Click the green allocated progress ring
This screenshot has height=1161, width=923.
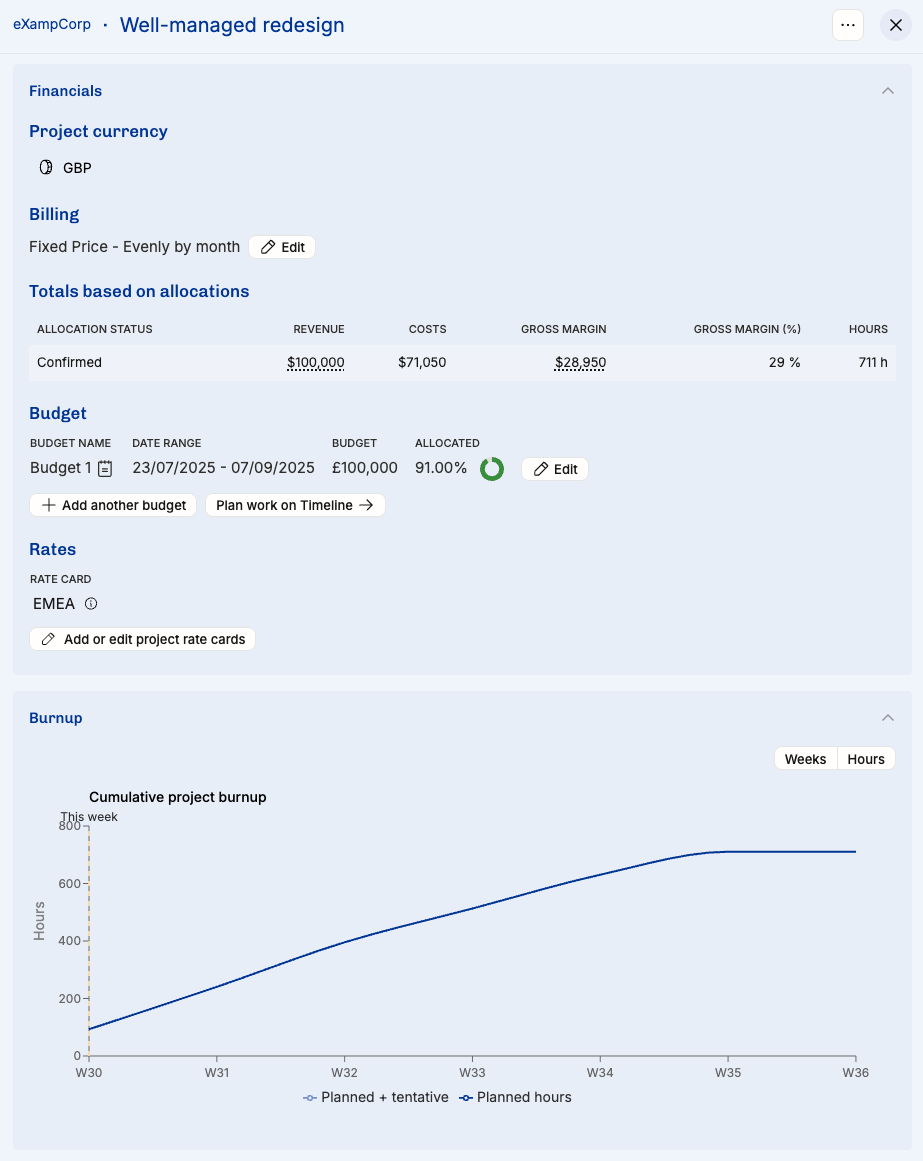492,469
